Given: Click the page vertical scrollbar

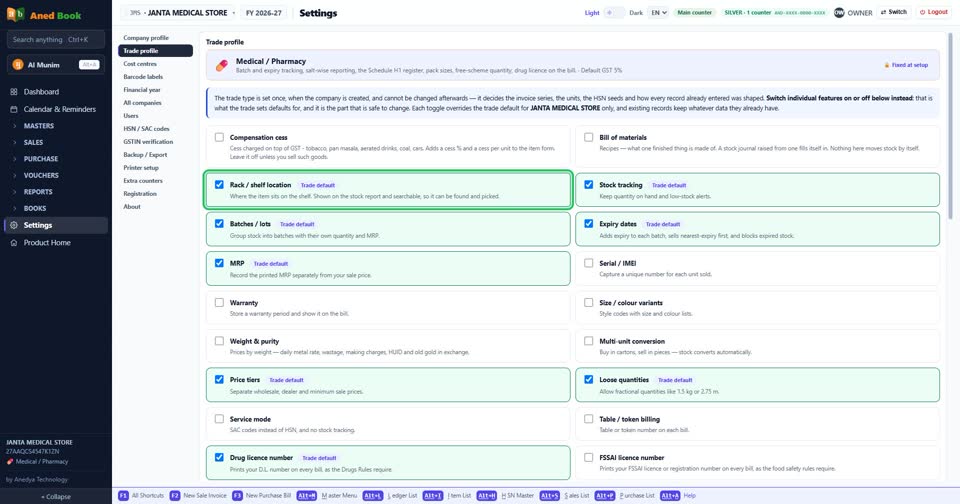Looking at the screenshot, I should click(950, 126).
